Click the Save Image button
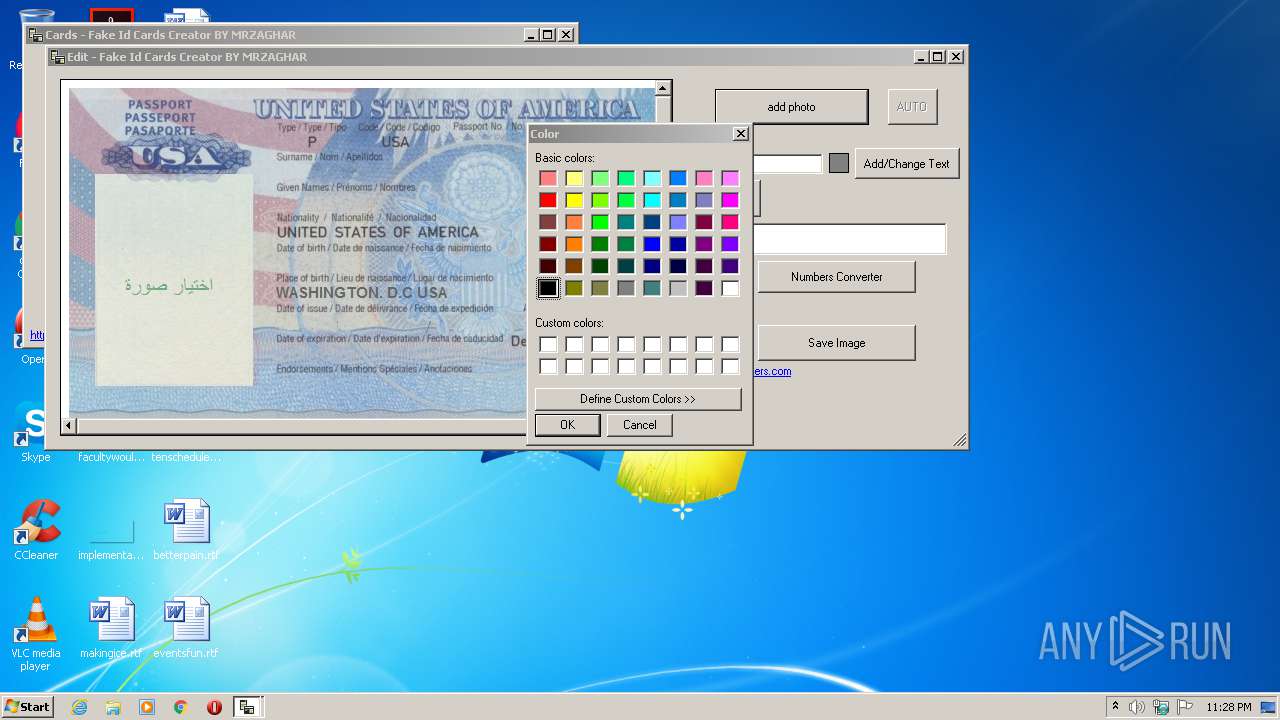This screenshot has height=720, width=1280. pos(836,343)
